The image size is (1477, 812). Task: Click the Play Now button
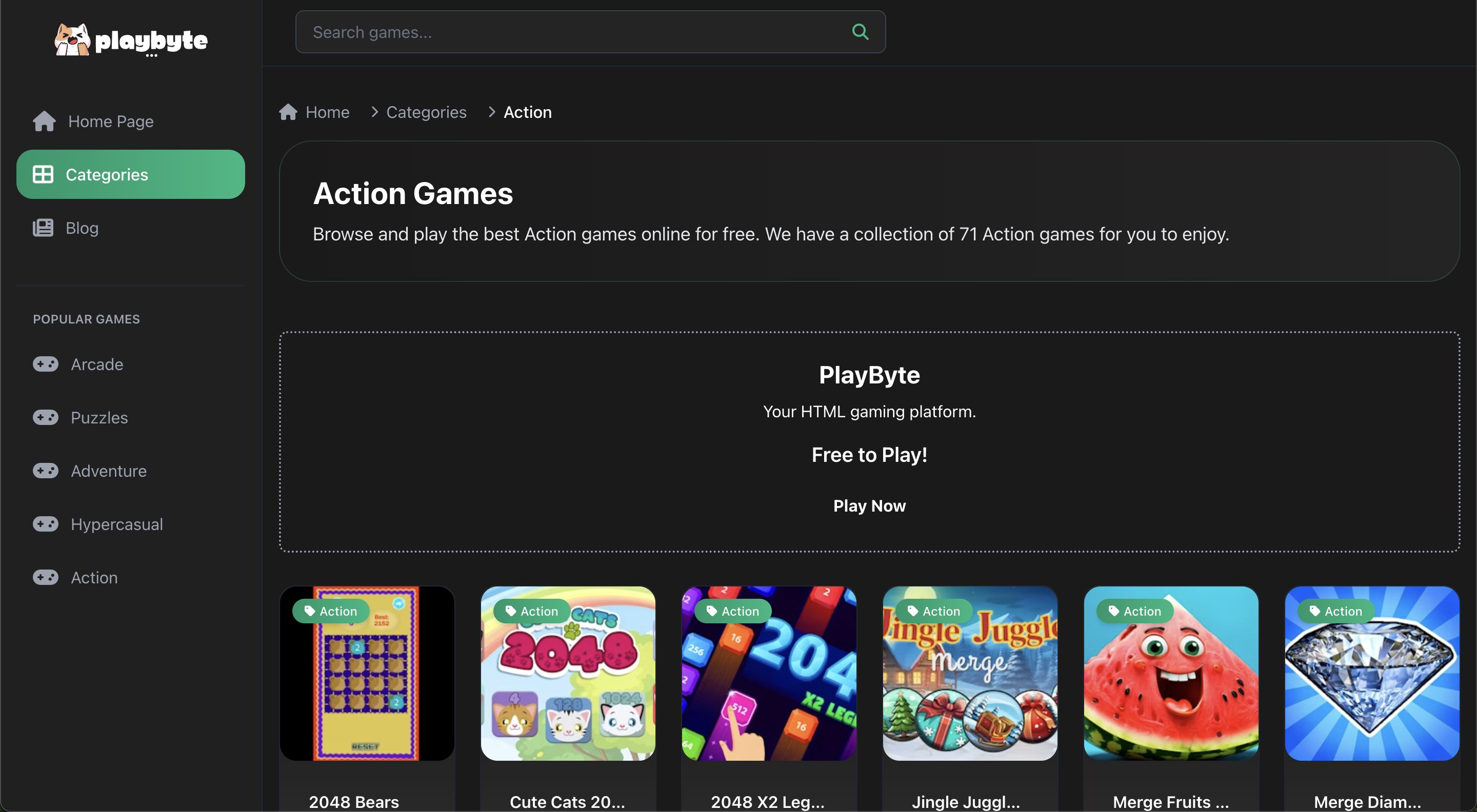pos(869,505)
